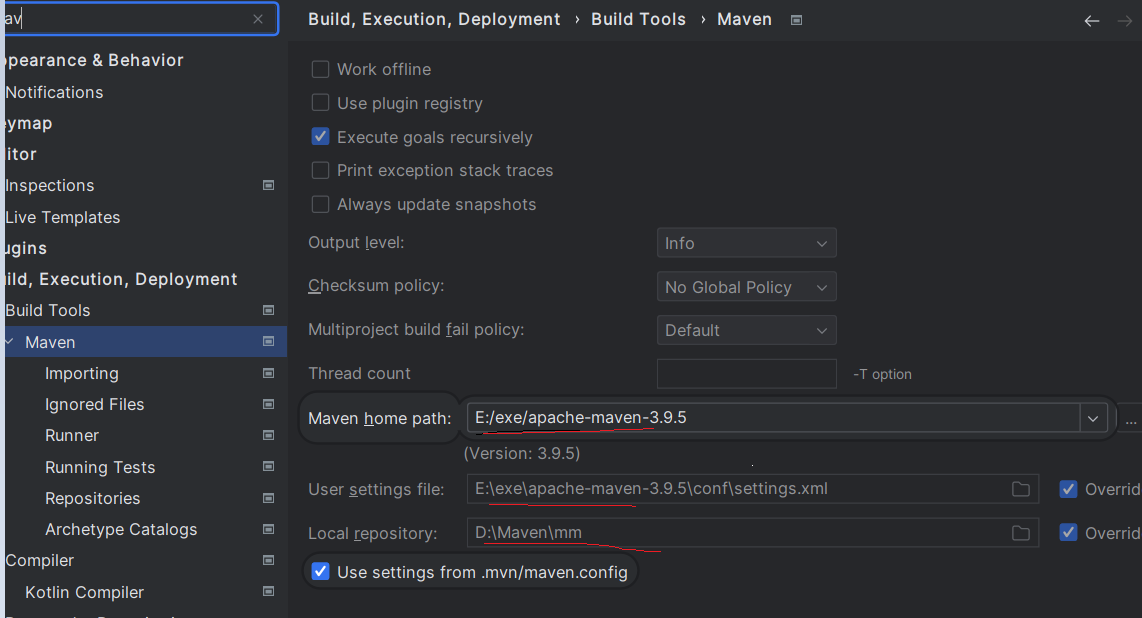
Task: Open Keymap settings page
Action: 26,124
